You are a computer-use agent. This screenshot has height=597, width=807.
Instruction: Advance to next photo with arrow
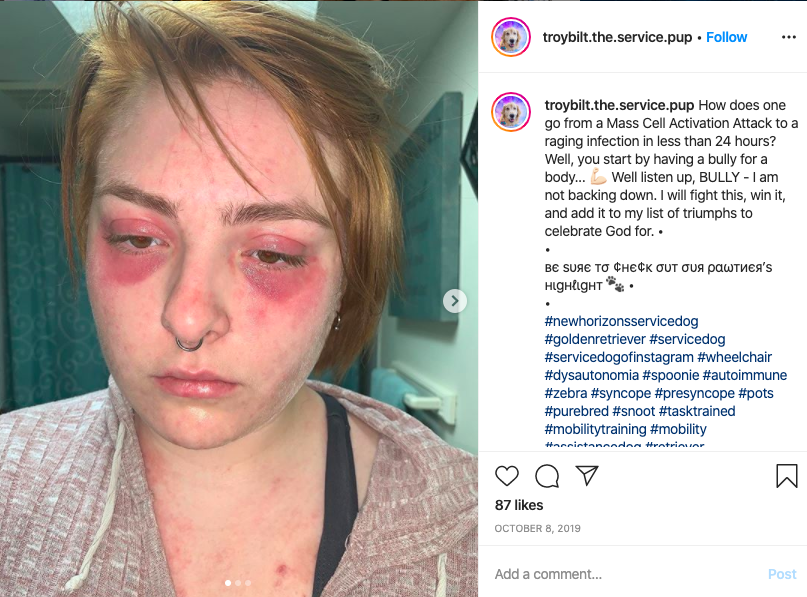pyautogui.click(x=455, y=301)
